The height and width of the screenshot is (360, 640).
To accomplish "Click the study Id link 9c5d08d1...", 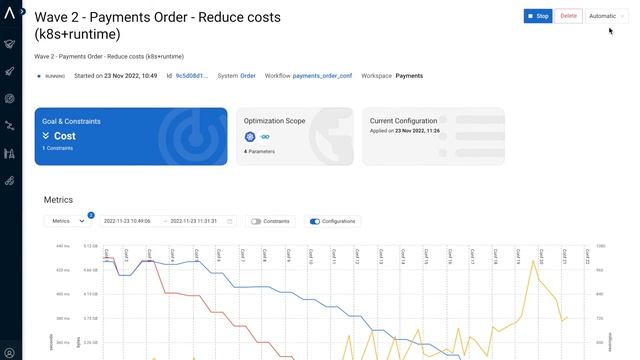I will 191,76.
